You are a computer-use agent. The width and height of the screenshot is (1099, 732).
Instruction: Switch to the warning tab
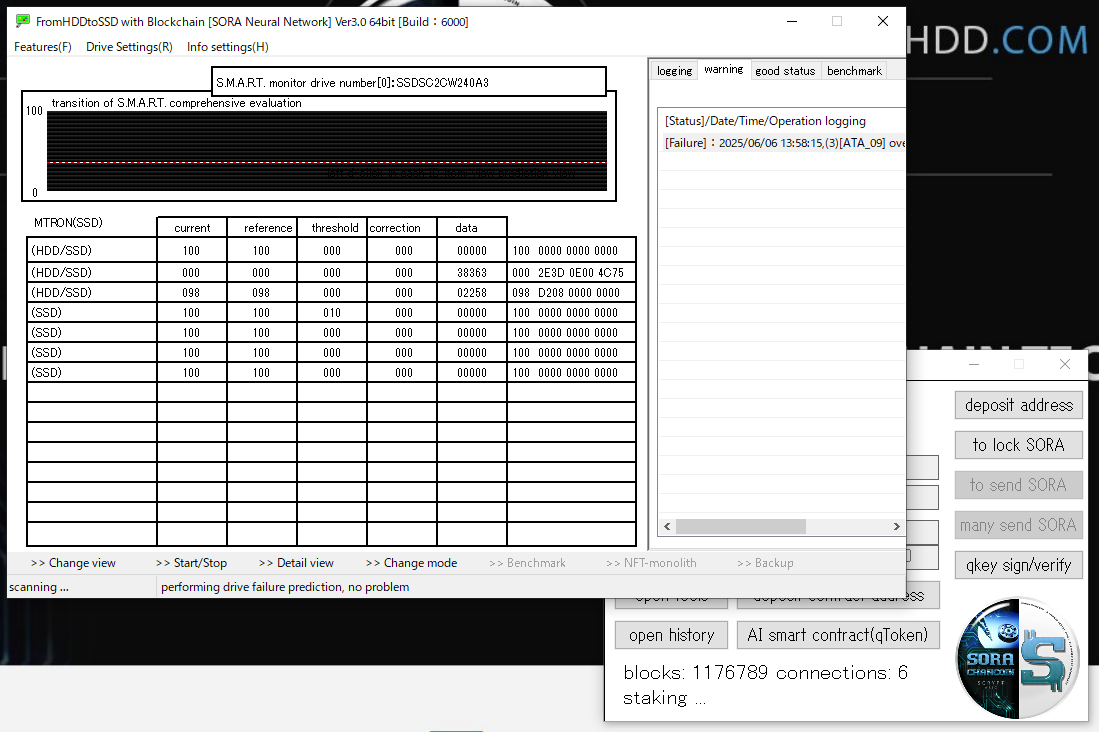coord(723,69)
